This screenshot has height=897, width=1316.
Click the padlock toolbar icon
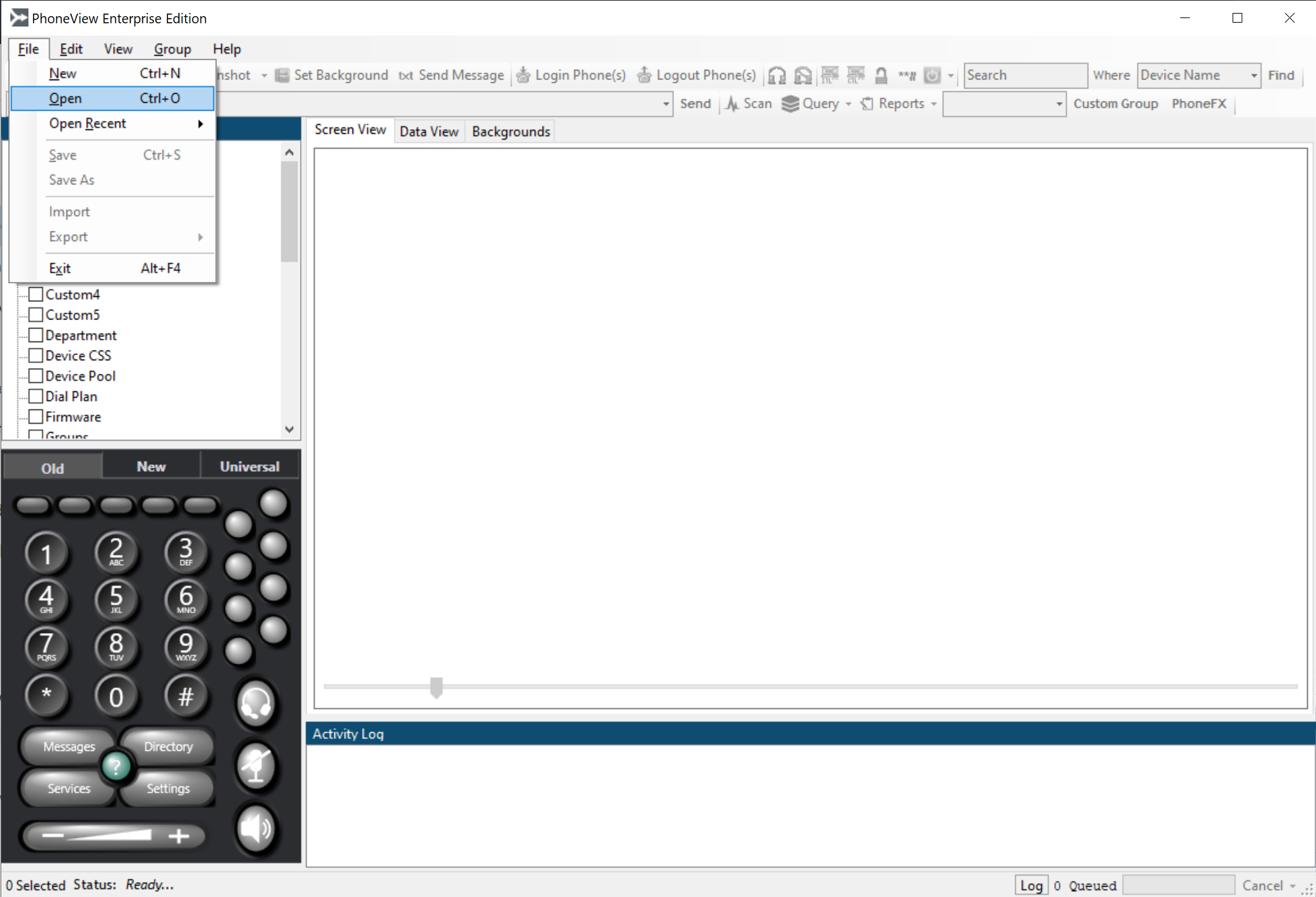tap(881, 76)
